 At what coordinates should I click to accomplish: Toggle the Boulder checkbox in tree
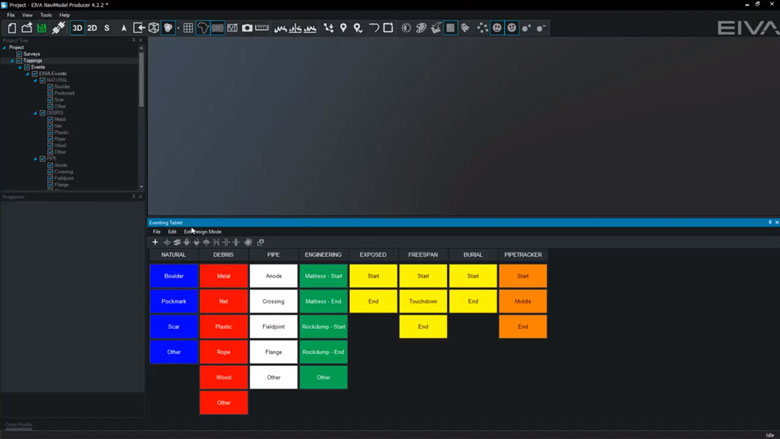51,86
